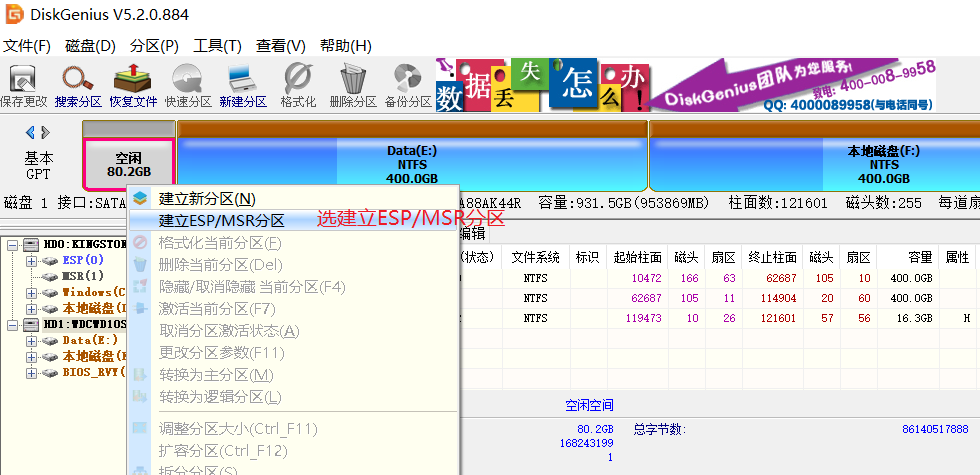Viewport: 980px width, 475px height.
Task: Expand the 本地磁盘 node under HD1
Action: pyautogui.click(x=31, y=357)
